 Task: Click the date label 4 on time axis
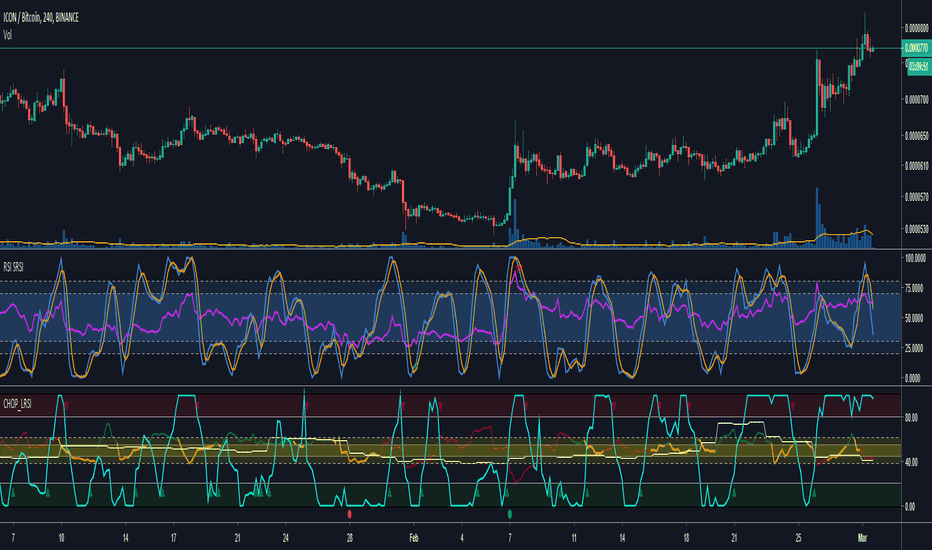(462, 538)
